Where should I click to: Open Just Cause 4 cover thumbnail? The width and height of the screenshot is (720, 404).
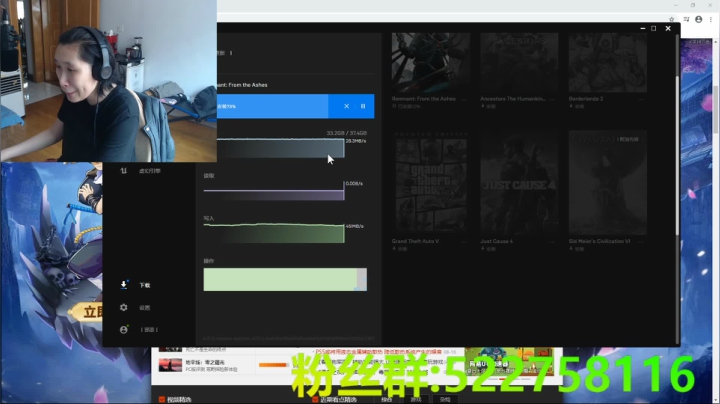519,183
